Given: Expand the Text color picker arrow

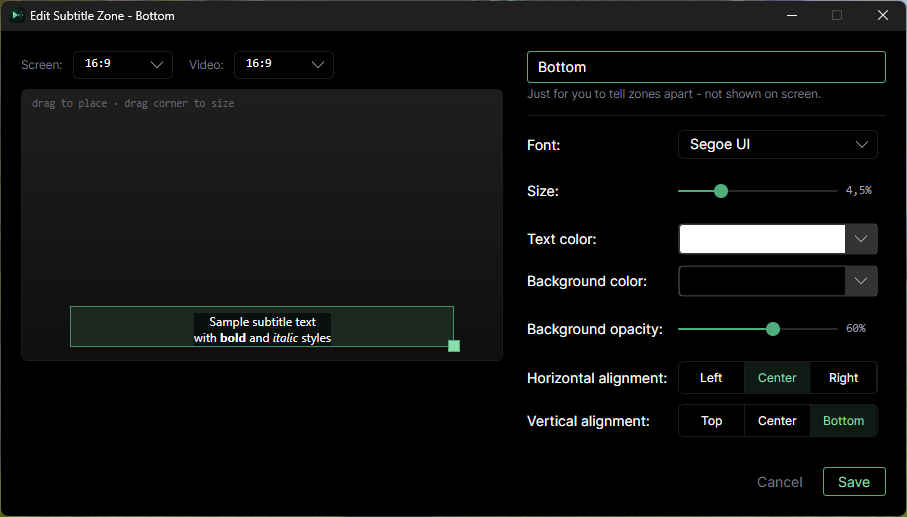Looking at the screenshot, I should [861, 239].
